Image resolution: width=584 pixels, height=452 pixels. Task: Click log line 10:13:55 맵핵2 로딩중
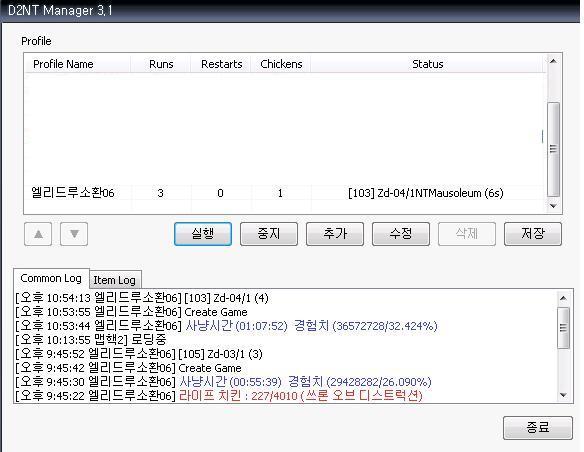pyautogui.click(x=91, y=340)
